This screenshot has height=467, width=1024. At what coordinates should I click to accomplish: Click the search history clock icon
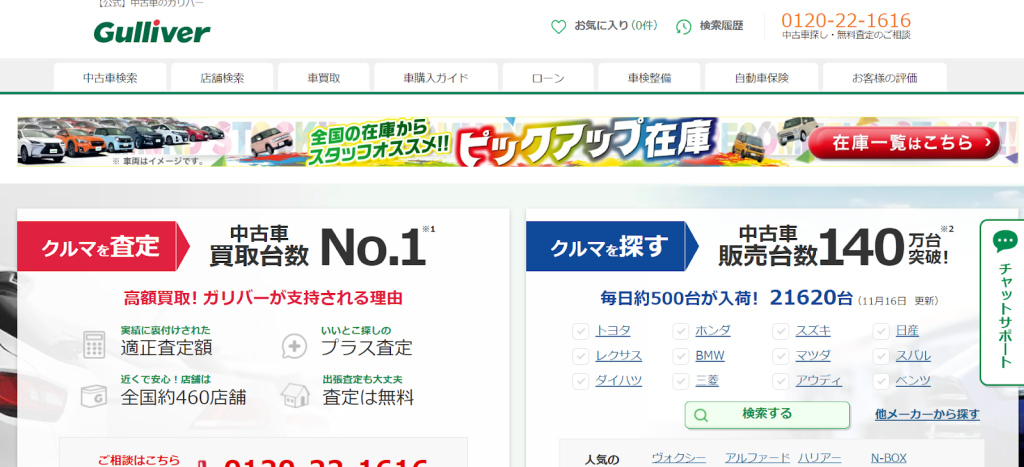[684, 26]
